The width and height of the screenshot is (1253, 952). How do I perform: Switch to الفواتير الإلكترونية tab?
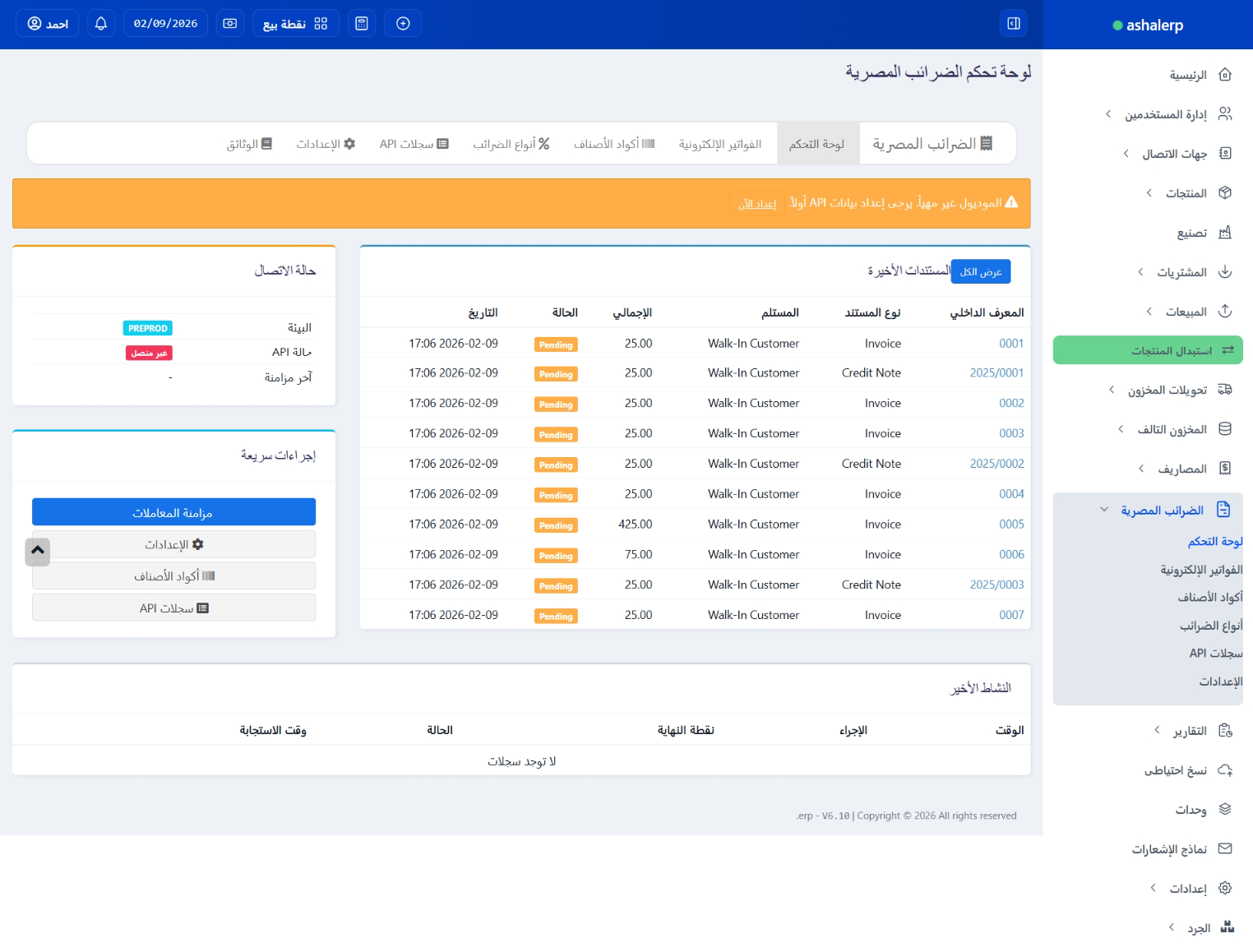coord(719,144)
